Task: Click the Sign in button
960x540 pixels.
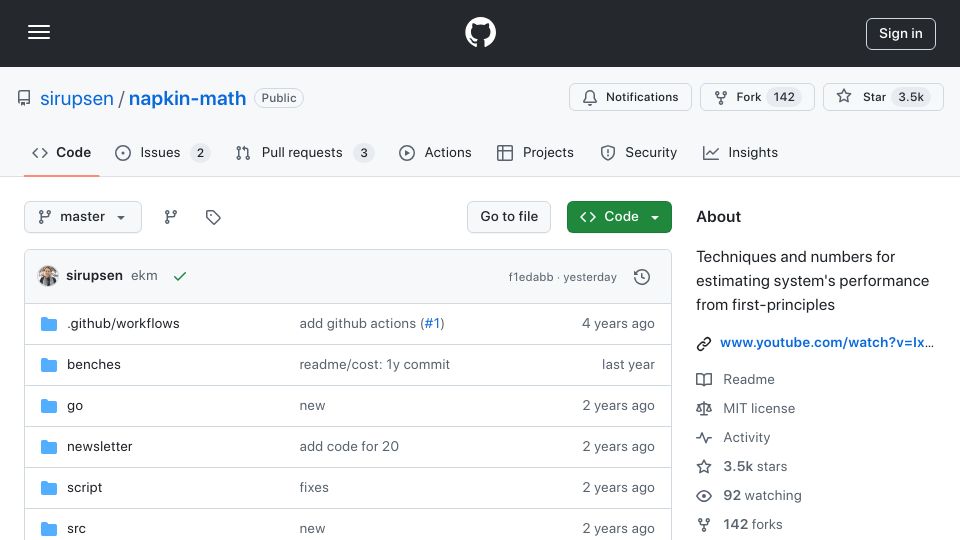Action: (x=901, y=34)
